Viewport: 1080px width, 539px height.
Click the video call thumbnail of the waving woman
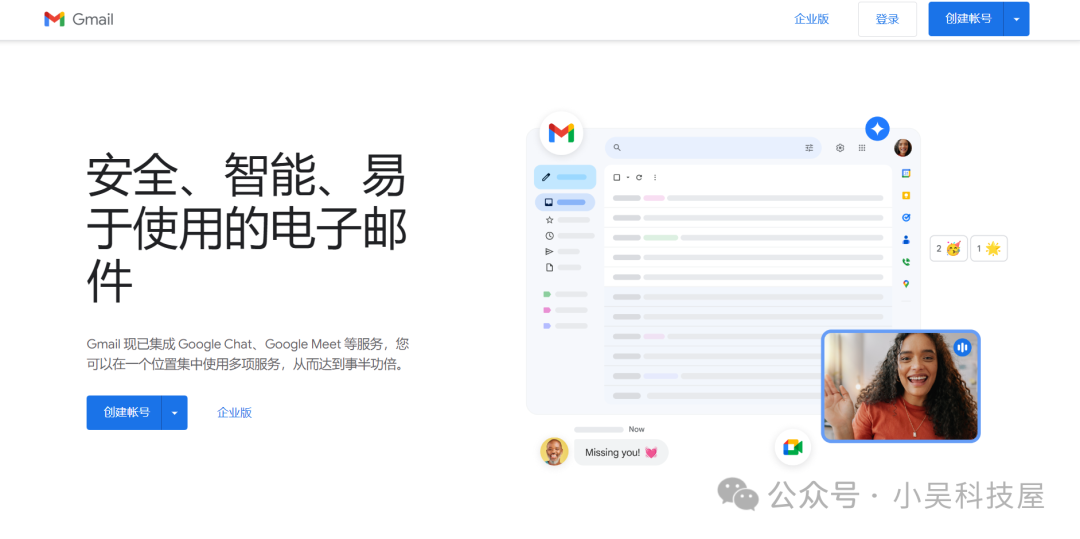[x=901, y=386]
